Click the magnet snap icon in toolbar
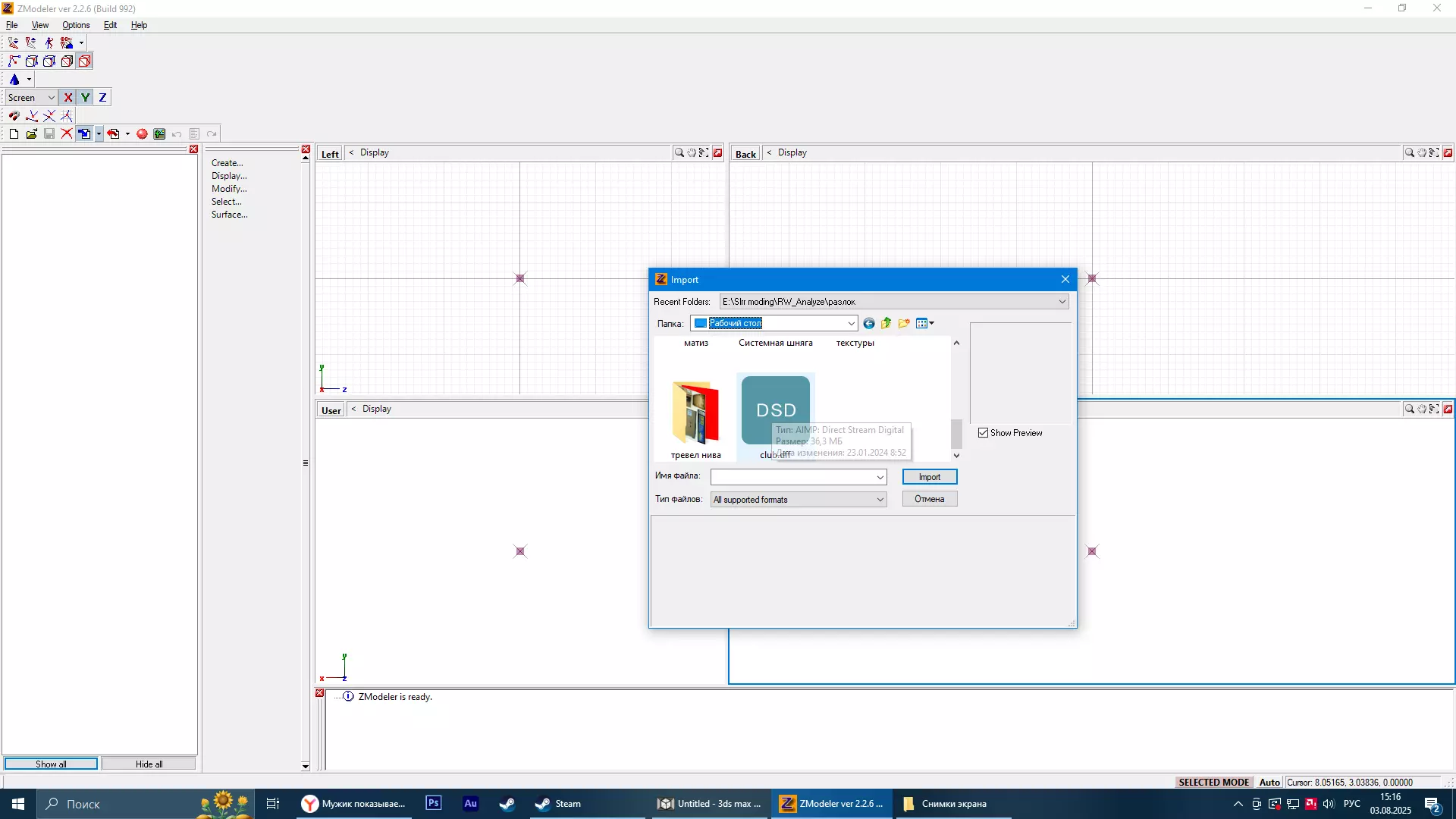 14,116
